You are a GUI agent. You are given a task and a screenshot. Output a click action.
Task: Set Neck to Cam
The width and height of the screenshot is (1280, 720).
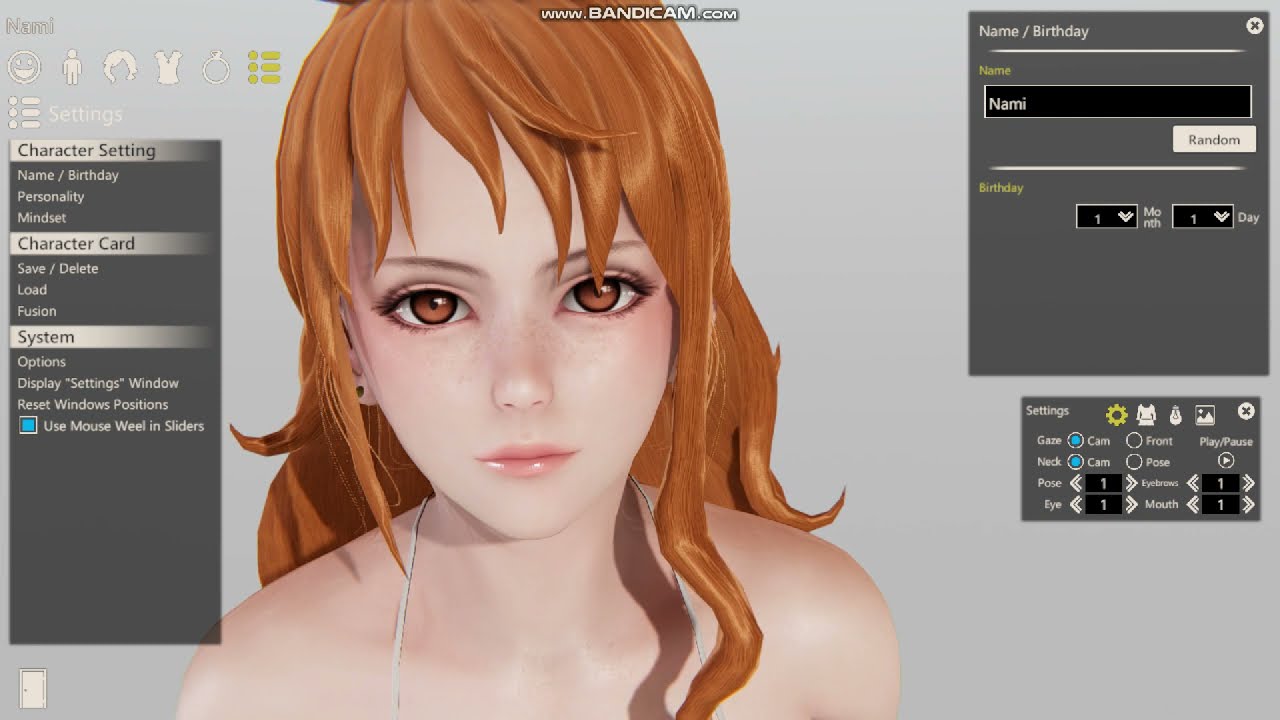point(1076,462)
